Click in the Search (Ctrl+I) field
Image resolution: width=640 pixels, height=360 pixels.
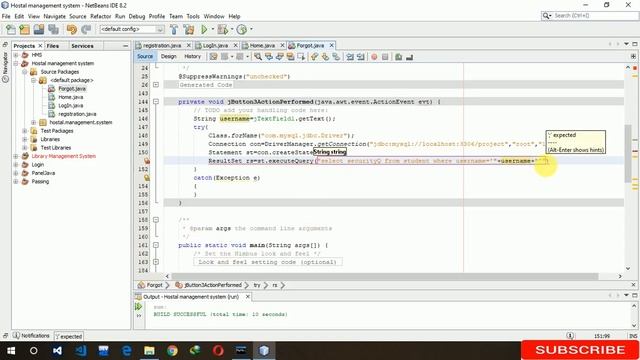click(594, 16)
